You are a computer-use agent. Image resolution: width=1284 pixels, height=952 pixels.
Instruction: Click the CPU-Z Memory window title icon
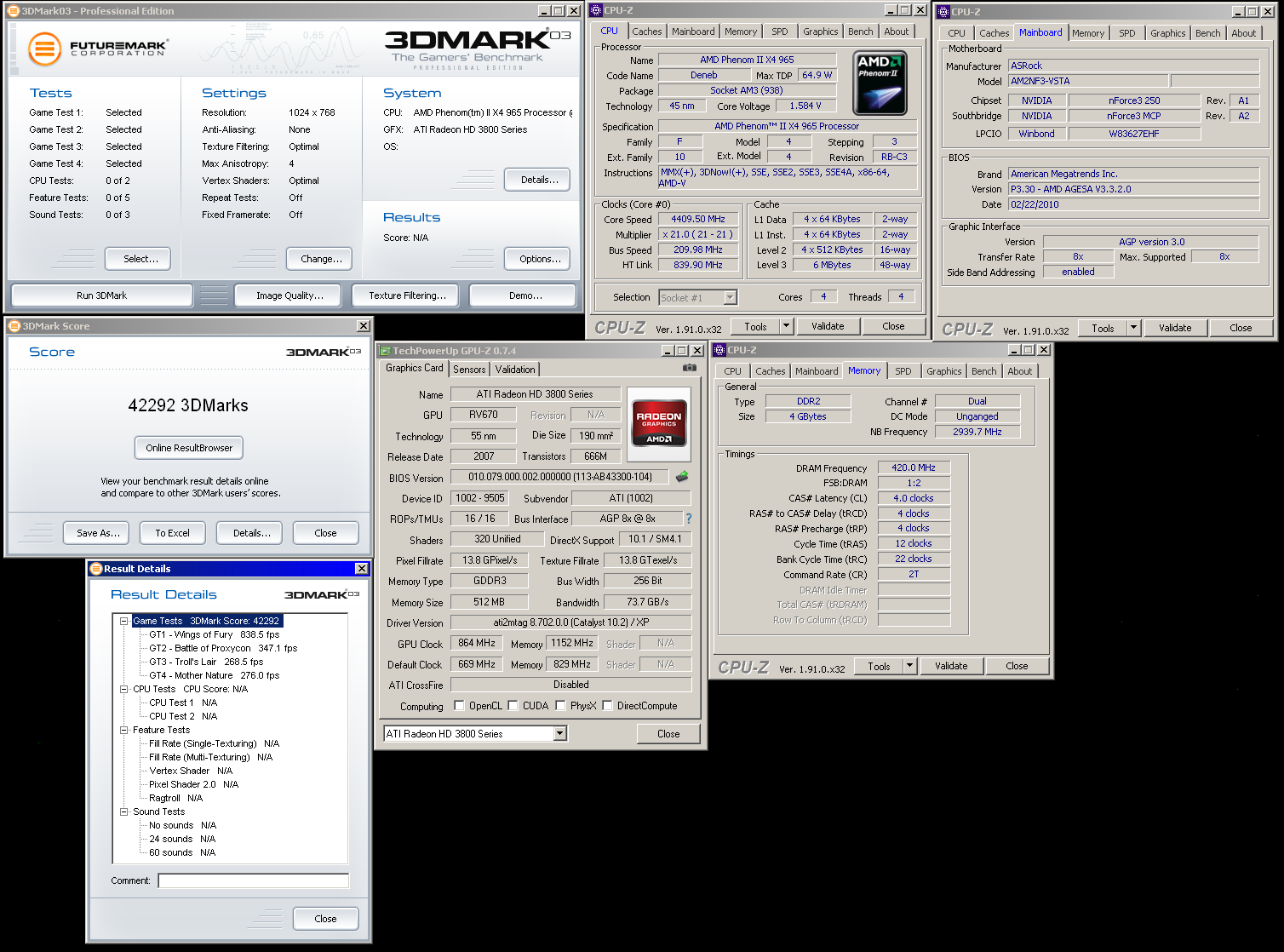(719, 350)
